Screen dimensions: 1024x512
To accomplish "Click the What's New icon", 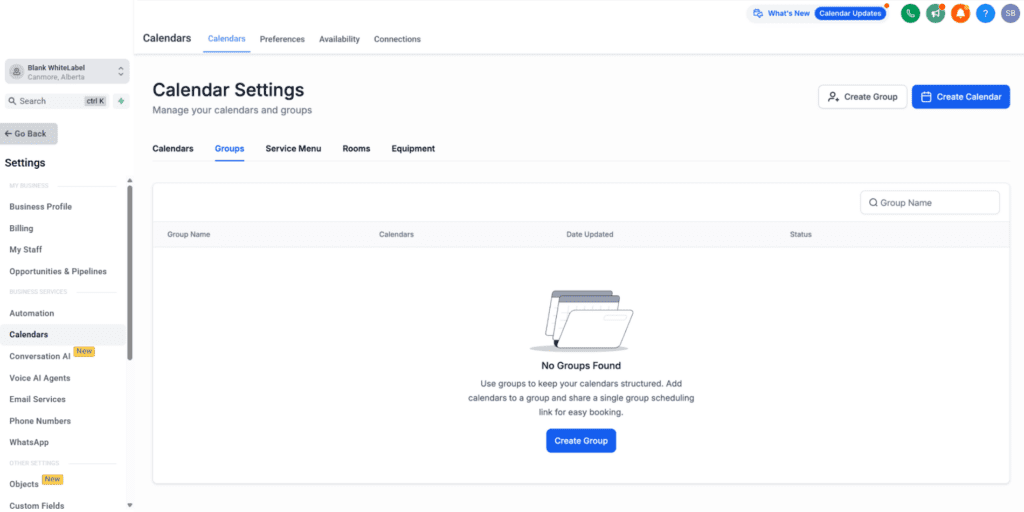I will (758, 13).
